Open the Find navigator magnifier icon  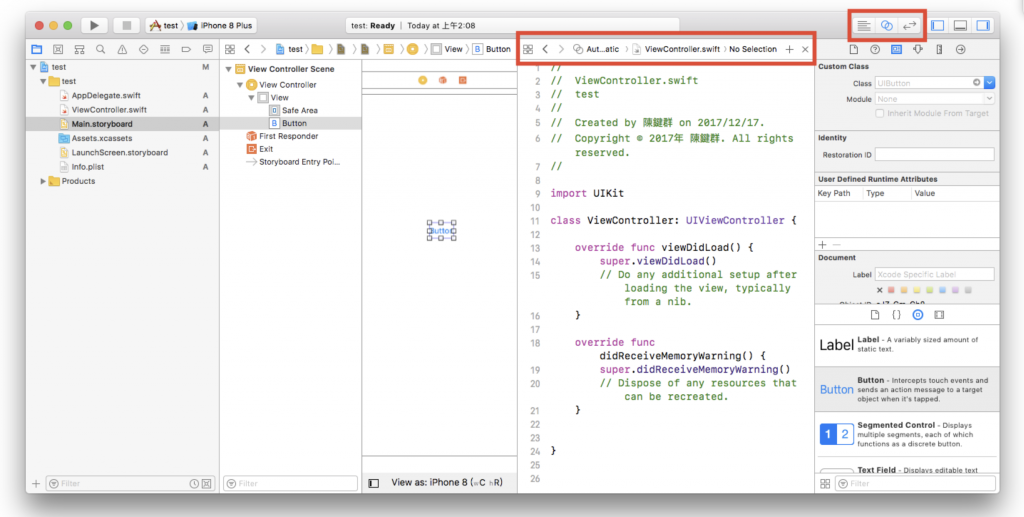click(101, 49)
